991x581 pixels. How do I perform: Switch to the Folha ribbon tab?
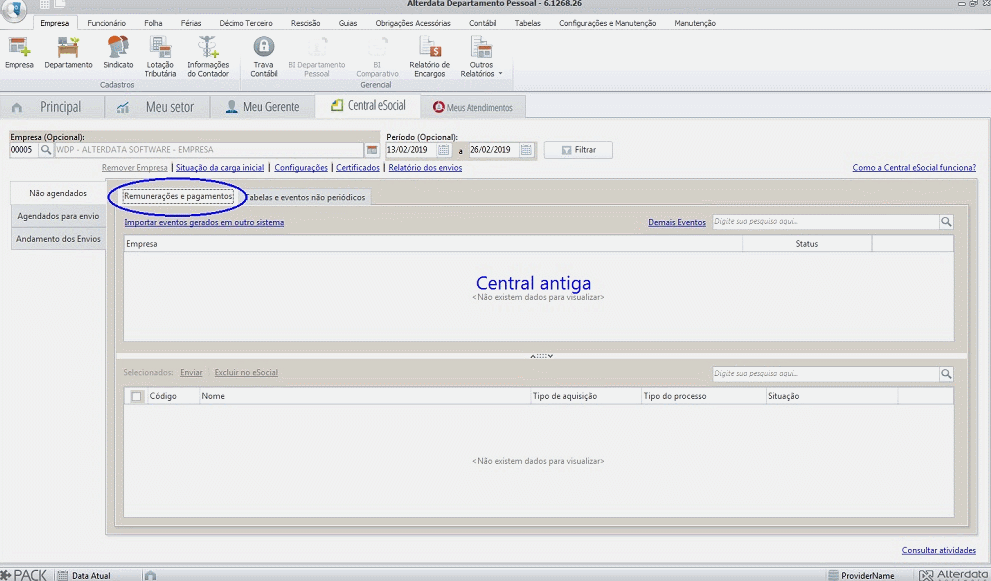(153, 23)
